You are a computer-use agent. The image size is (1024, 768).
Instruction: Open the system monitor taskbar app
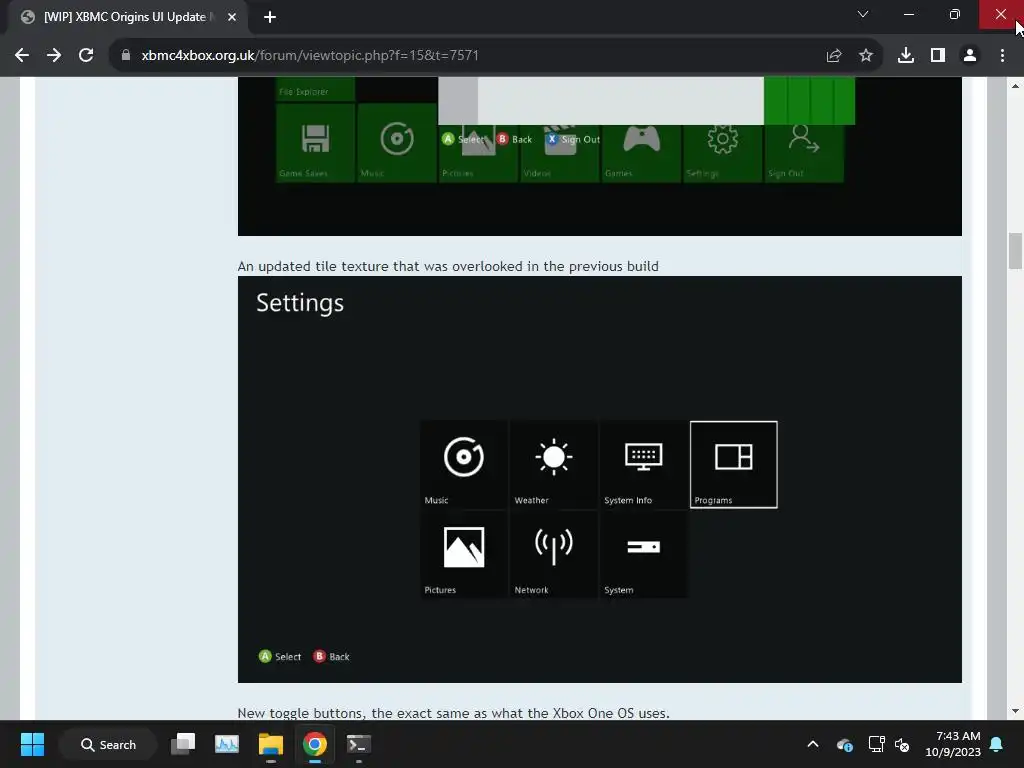[x=227, y=744]
